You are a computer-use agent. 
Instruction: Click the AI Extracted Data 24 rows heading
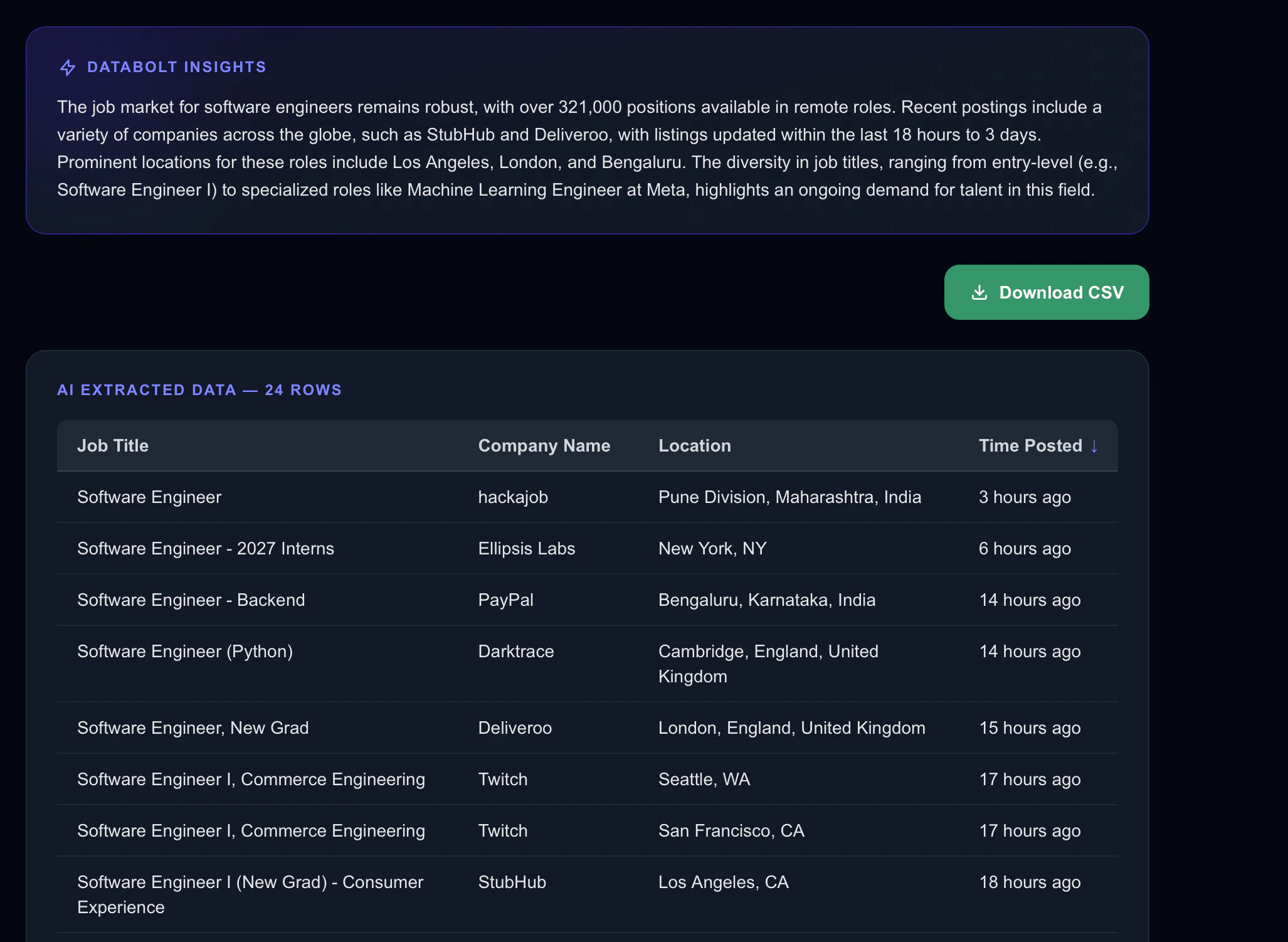[199, 390]
